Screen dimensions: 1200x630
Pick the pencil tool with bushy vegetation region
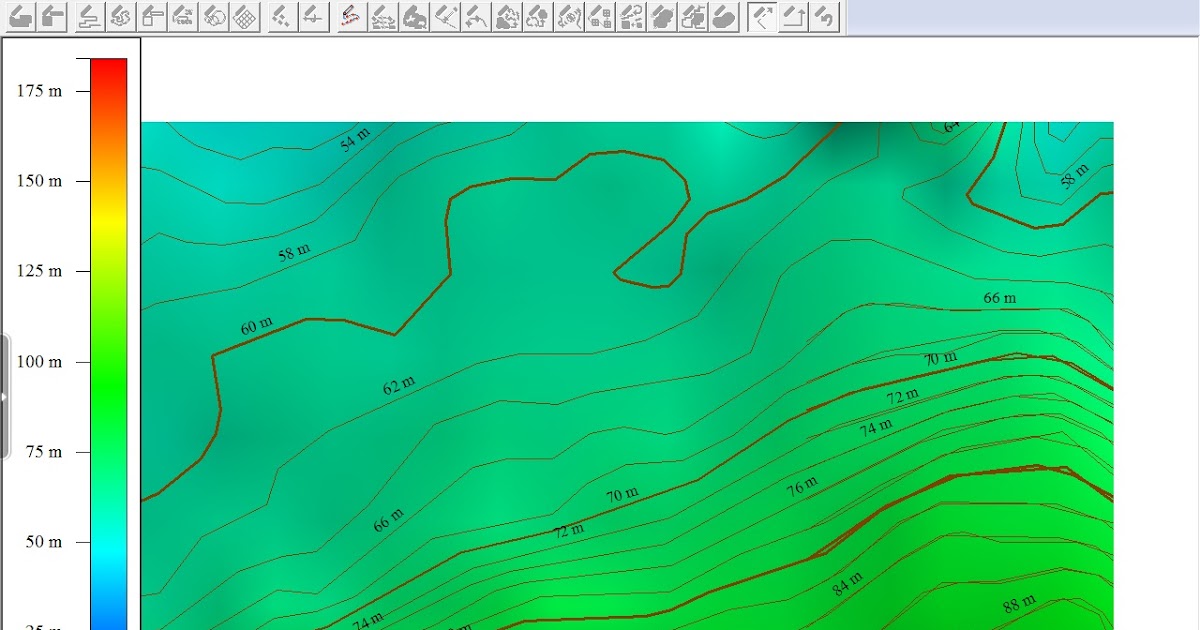point(508,16)
